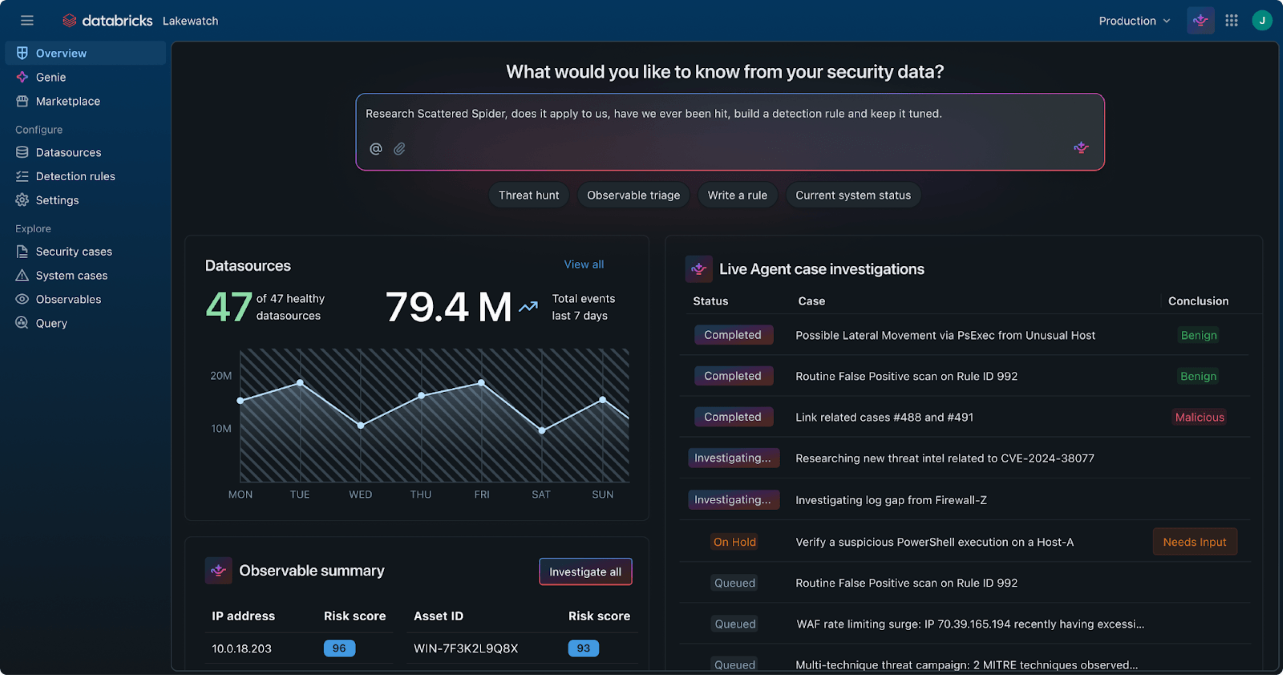Open Genie from the sidebar

50,77
